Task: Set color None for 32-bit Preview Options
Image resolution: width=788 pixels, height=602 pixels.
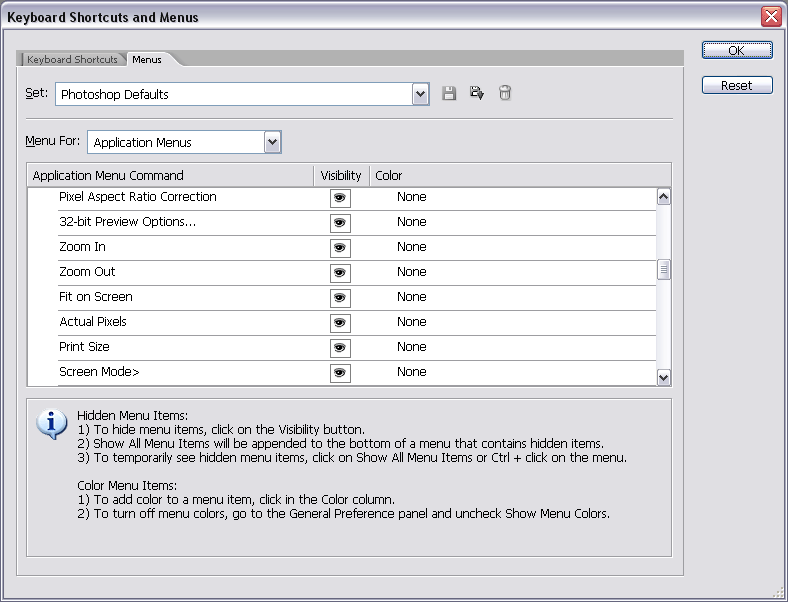Action: 411,222
